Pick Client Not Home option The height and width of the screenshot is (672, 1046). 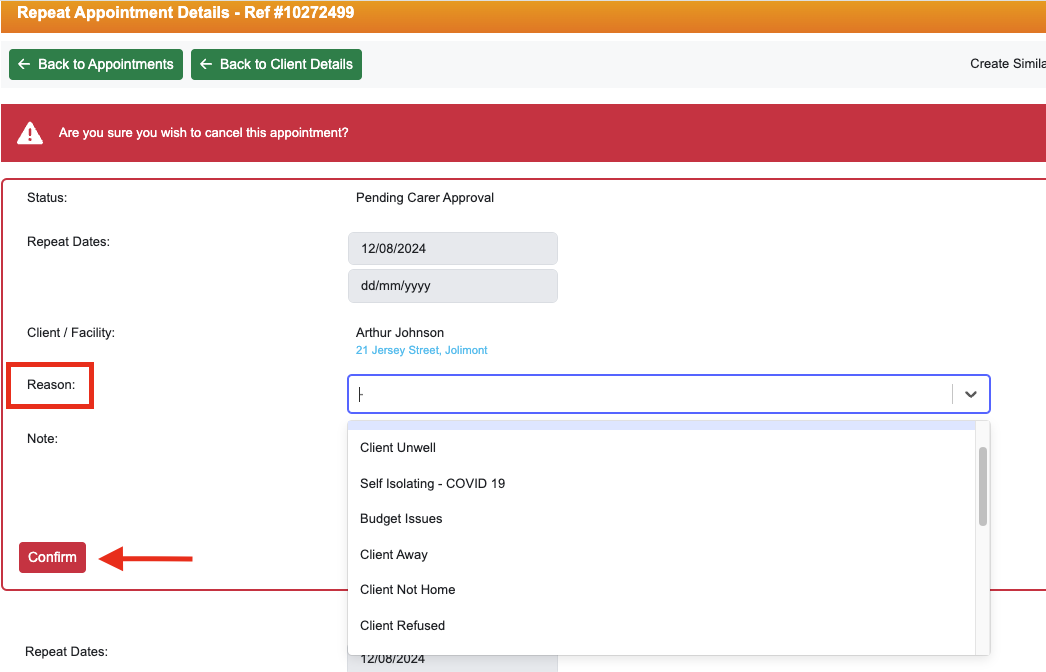tap(407, 589)
